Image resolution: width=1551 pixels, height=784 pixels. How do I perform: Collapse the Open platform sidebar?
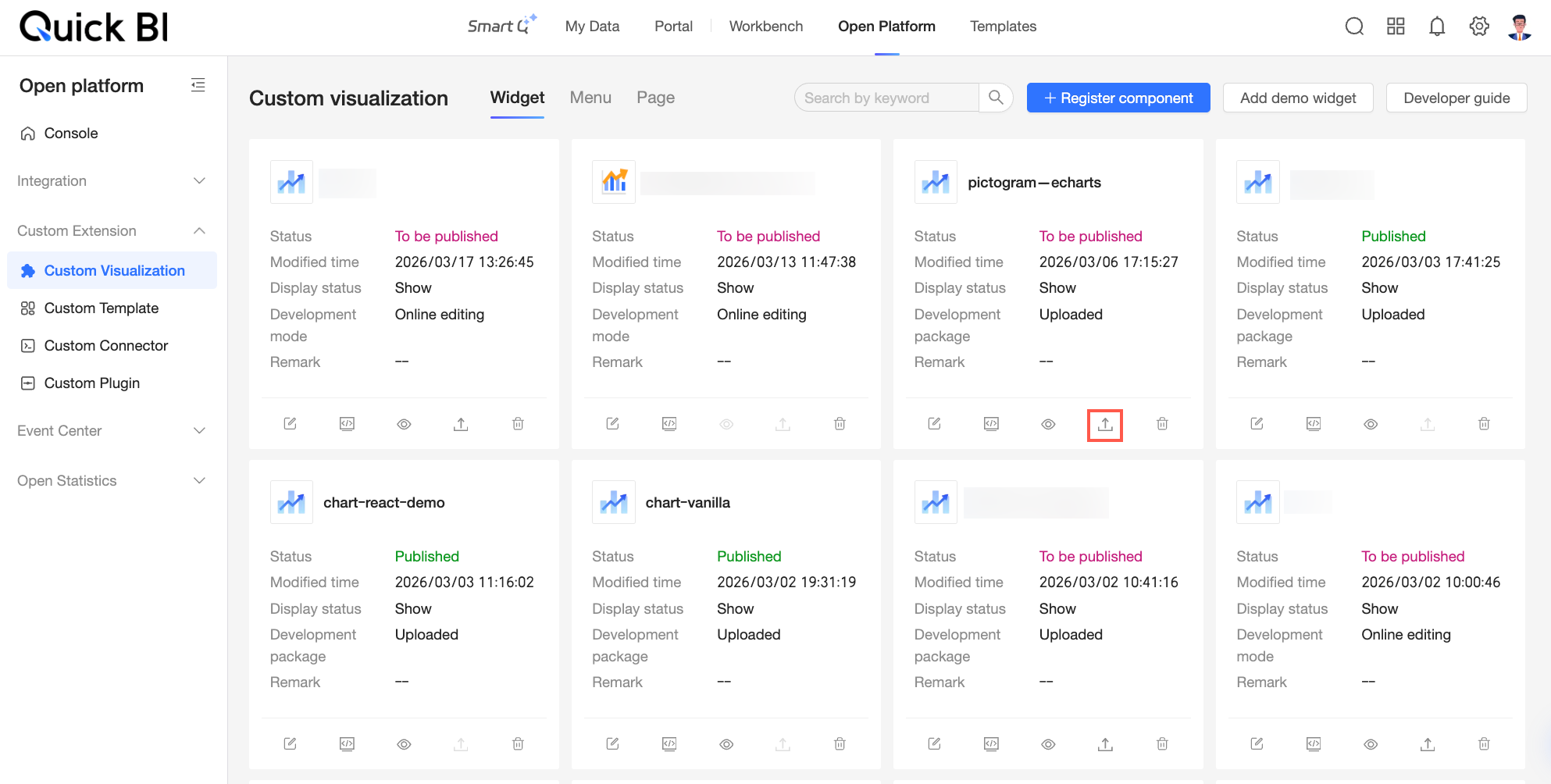198,85
